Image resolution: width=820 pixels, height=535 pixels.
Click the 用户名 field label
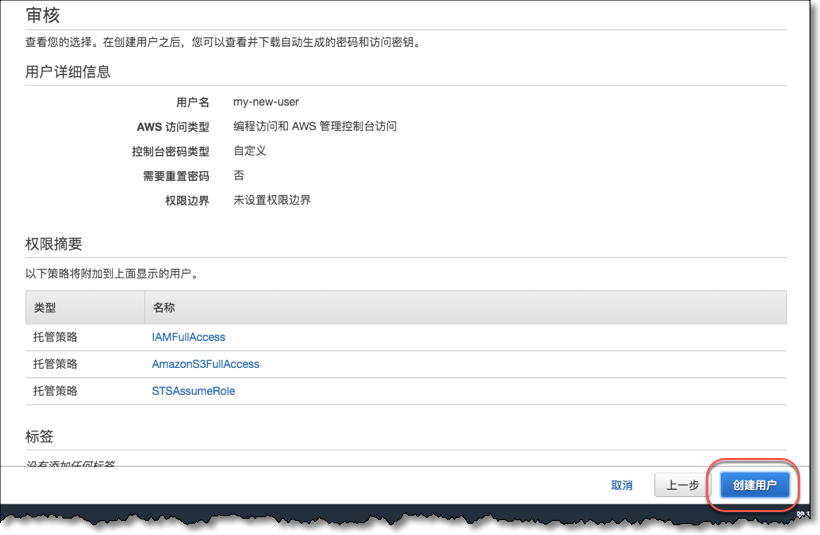[192, 103]
